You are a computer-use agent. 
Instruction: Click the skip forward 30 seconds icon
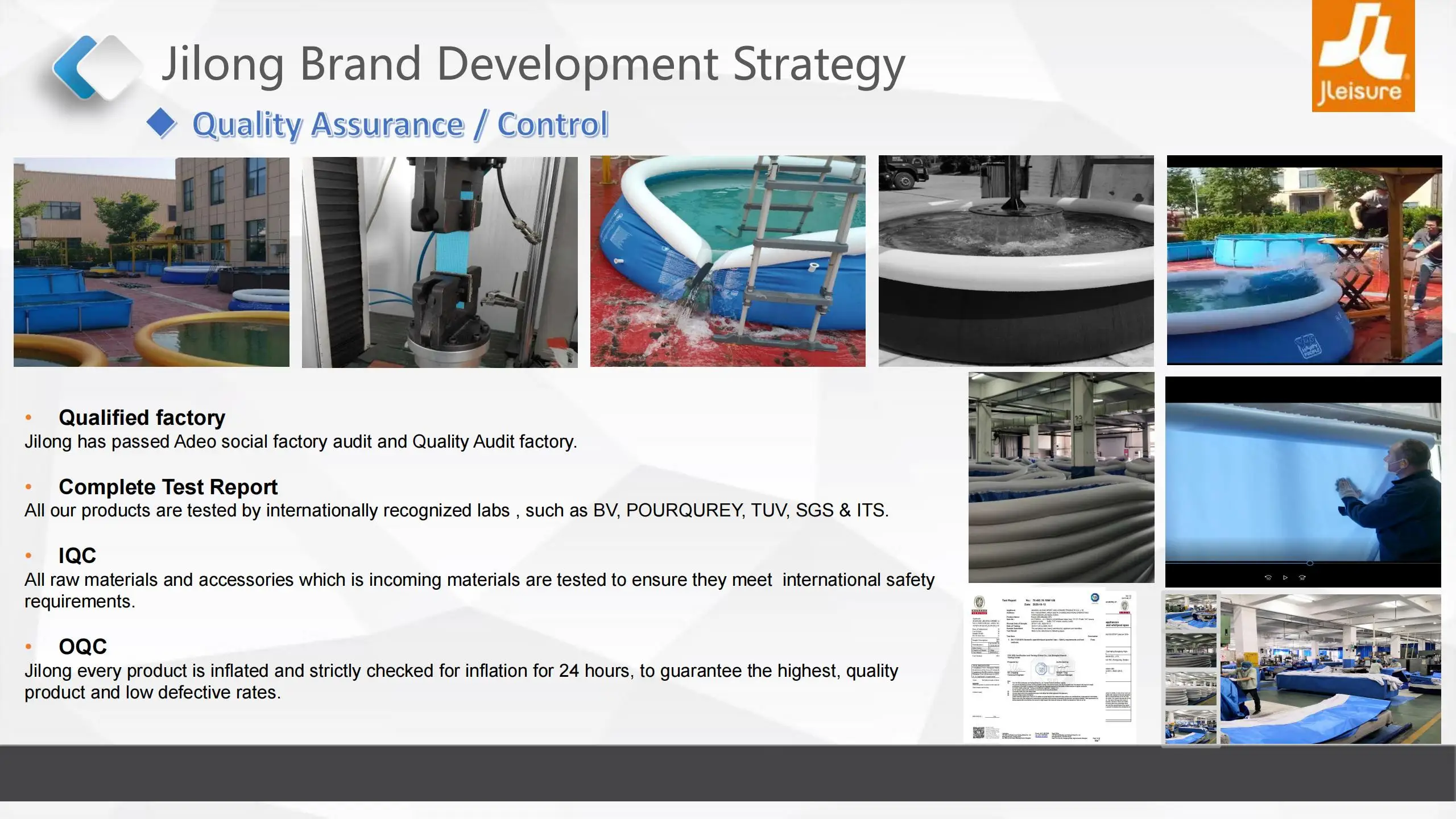[x=1302, y=578]
